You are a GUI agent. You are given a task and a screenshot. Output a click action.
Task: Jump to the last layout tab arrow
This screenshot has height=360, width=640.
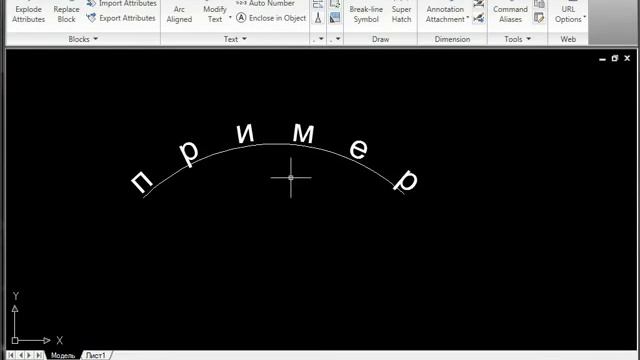click(x=38, y=356)
